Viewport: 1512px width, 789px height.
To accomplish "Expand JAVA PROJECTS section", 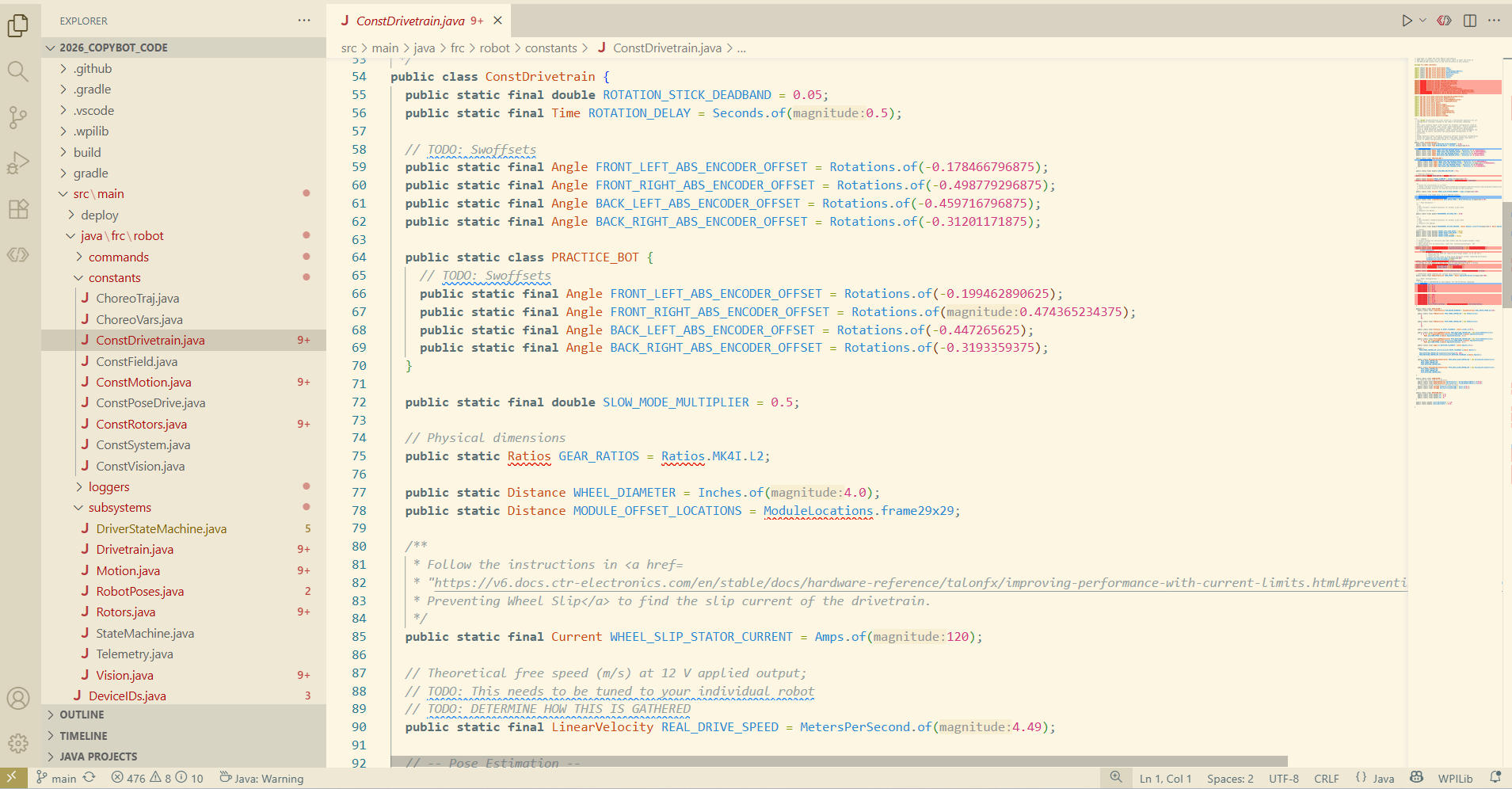I will pyautogui.click(x=184, y=757).
